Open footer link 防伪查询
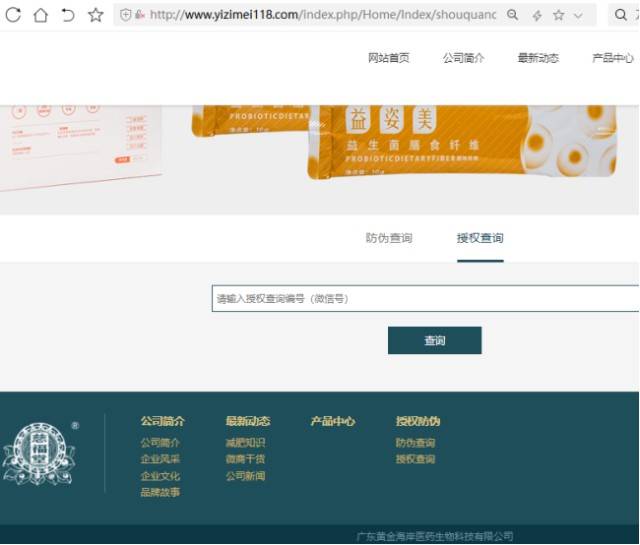Image resolution: width=640 pixels, height=545 pixels. (x=415, y=443)
